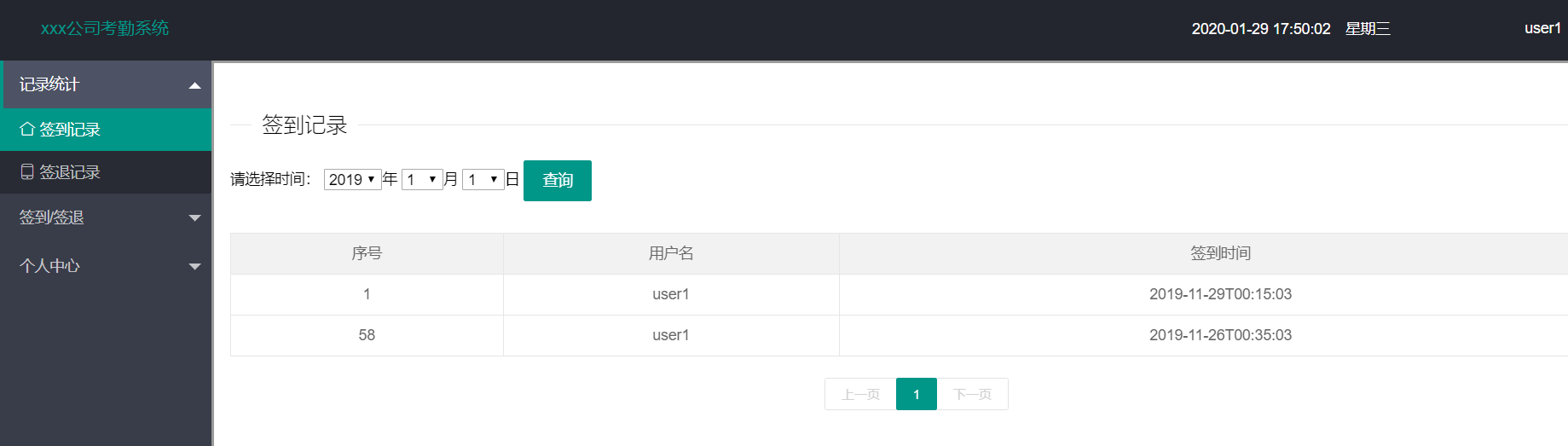Select page 1 in pagination
The image size is (1568, 446).
pyautogui.click(x=917, y=394)
